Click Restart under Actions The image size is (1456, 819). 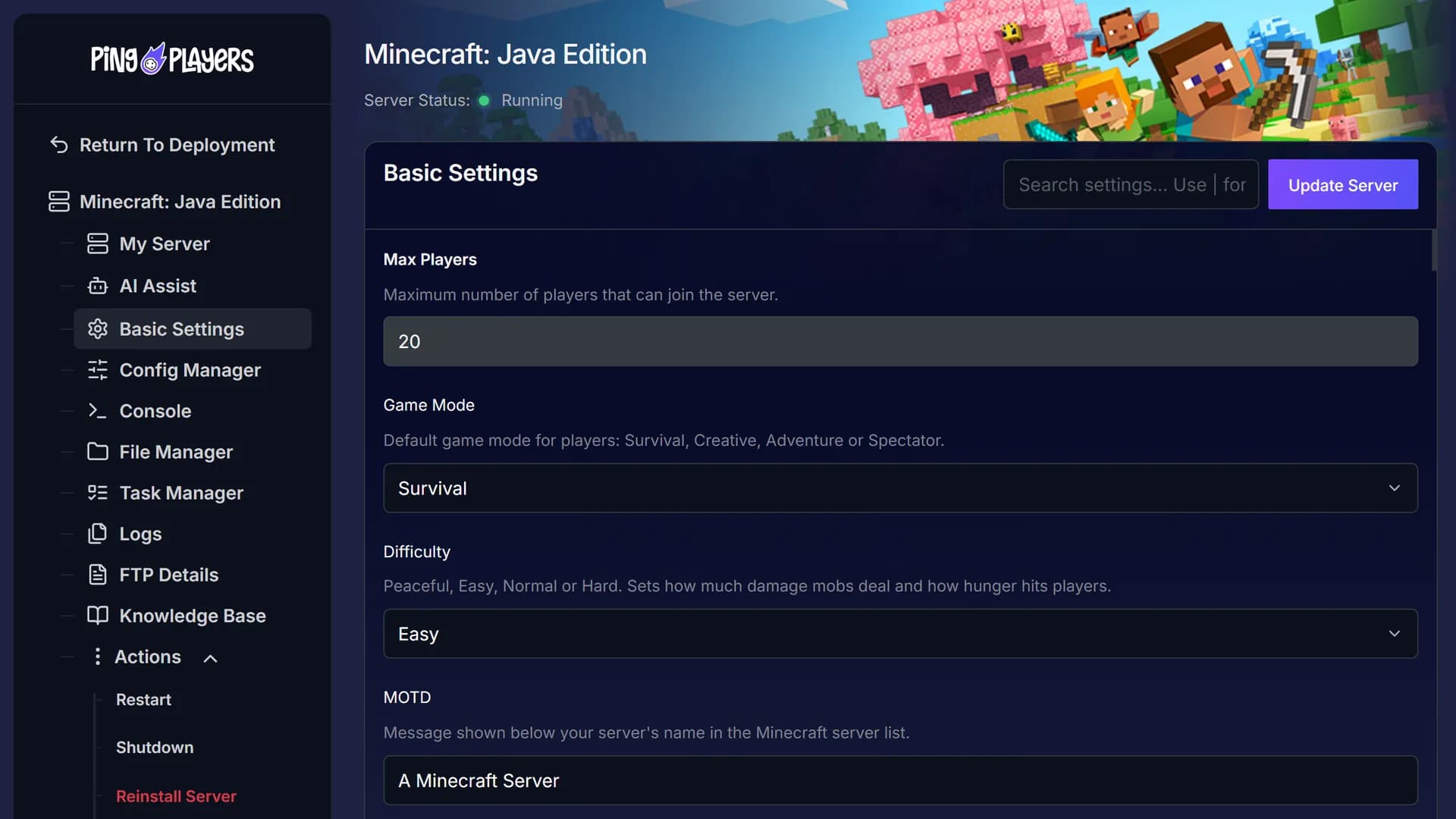click(143, 699)
